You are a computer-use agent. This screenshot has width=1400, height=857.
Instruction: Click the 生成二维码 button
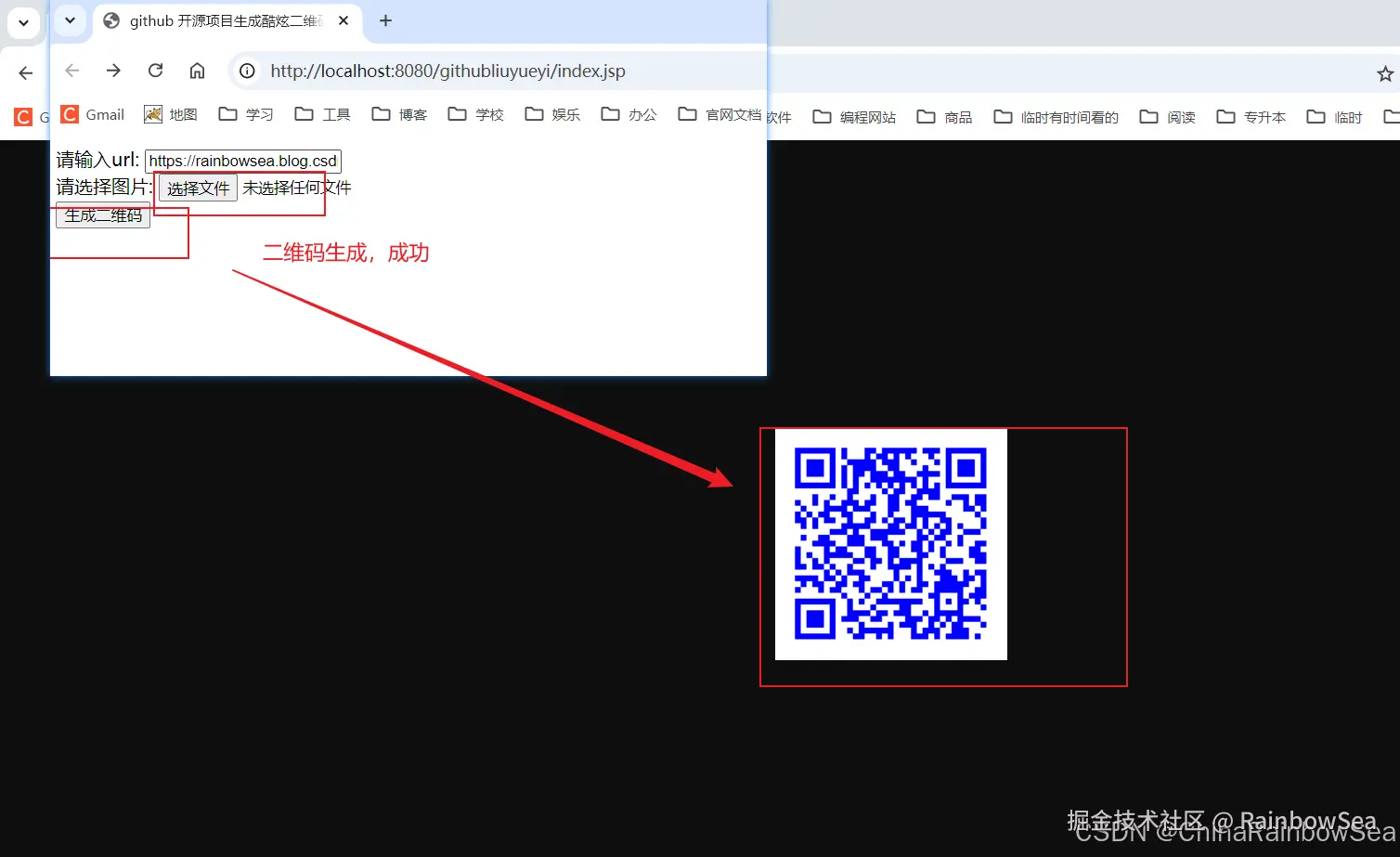click(103, 215)
